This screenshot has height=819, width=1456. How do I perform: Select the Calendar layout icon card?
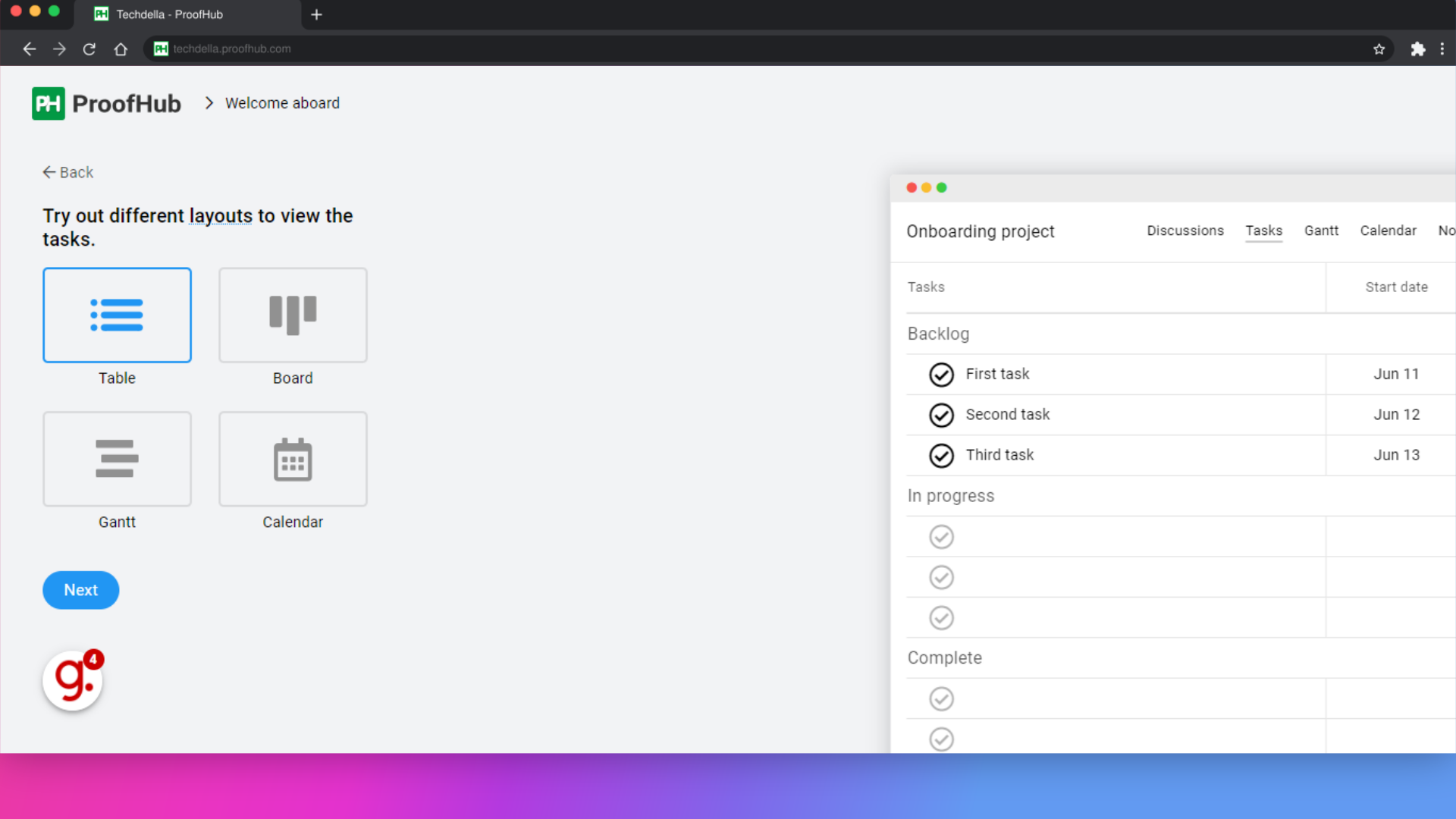coord(293,459)
